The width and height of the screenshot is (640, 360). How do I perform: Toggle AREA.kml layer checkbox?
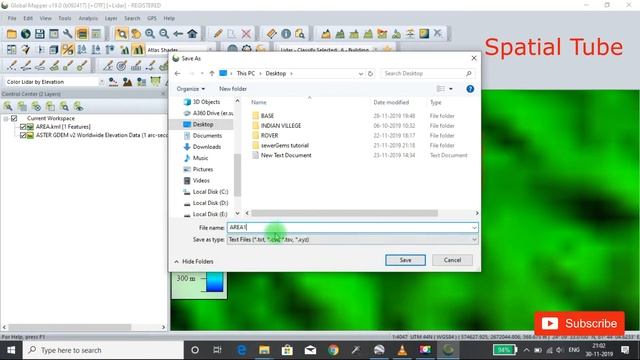point(23,127)
